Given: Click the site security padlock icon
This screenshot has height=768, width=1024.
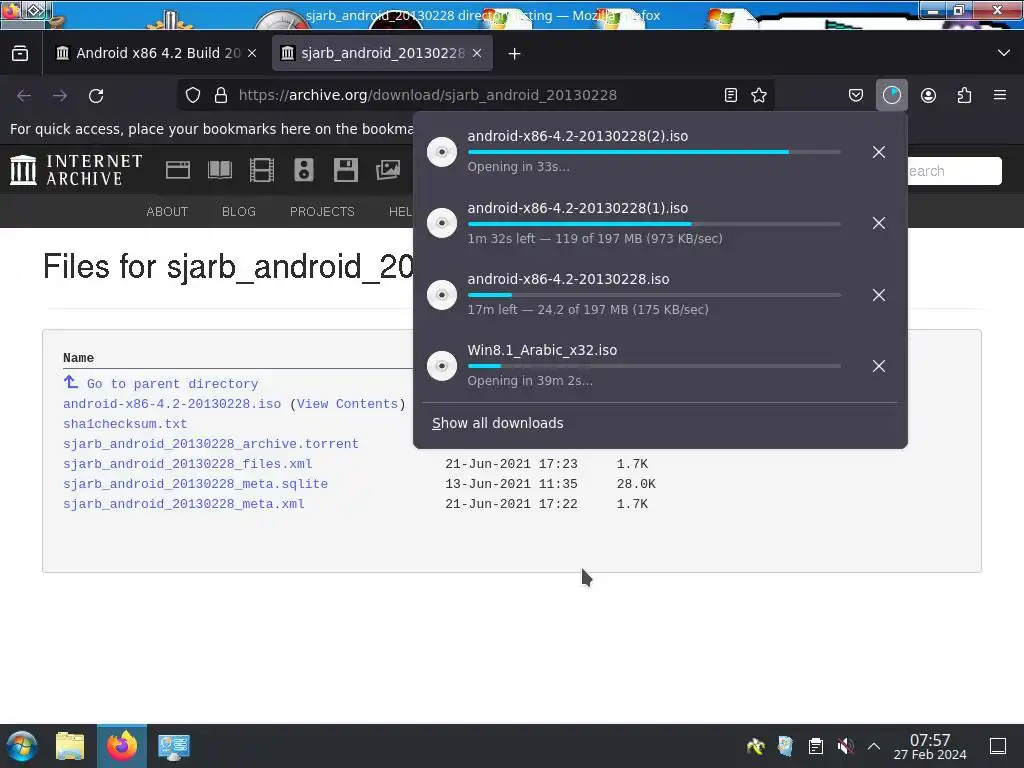Looking at the screenshot, I should coord(221,95).
